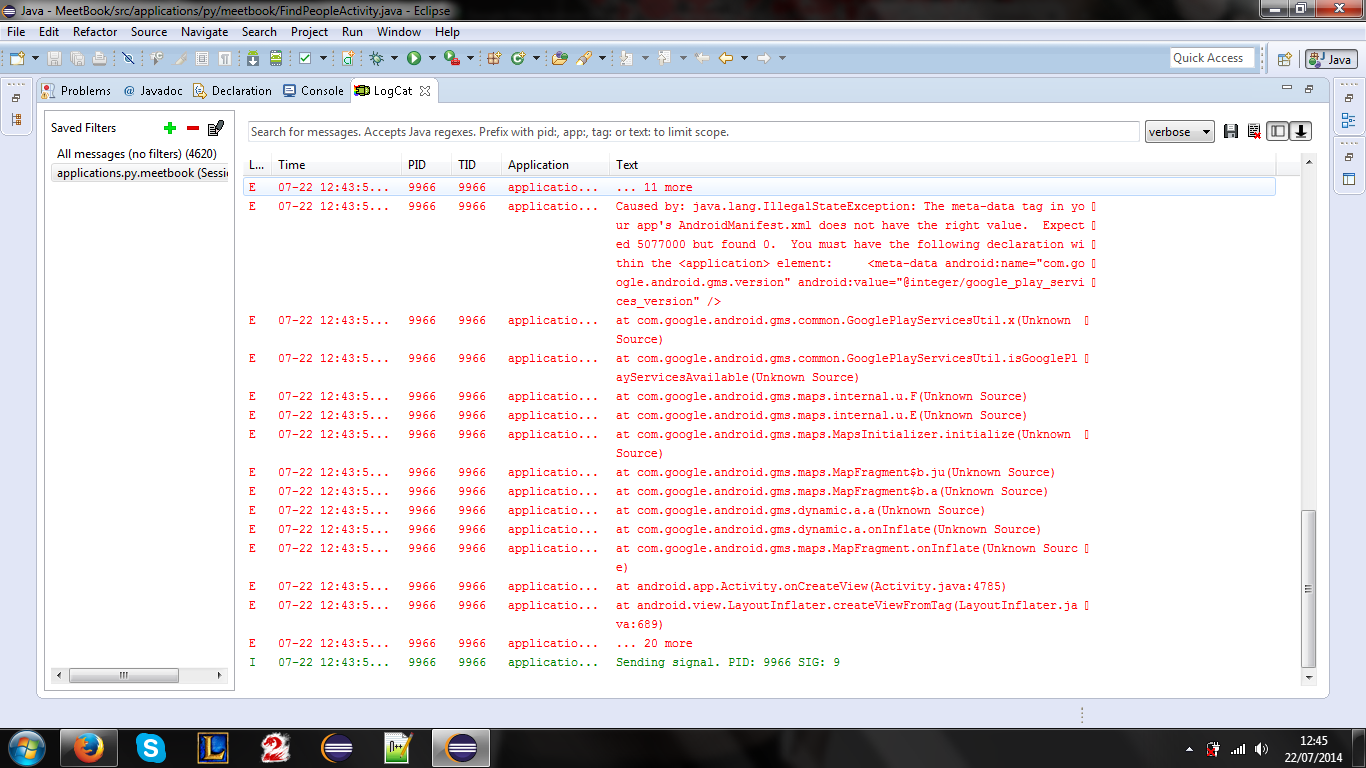This screenshot has width=1366, height=768.
Task: Expand the New Java Class dropdown arrow
Action: [536, 58]
